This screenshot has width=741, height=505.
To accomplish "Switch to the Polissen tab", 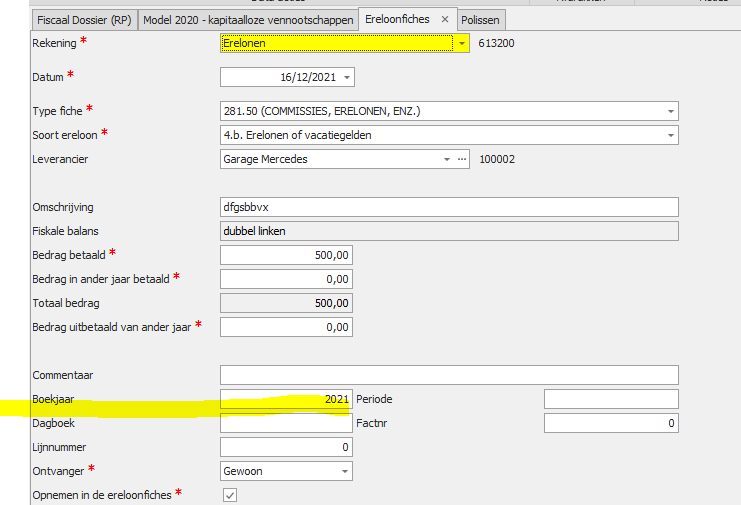I will (x=482, y=20).
